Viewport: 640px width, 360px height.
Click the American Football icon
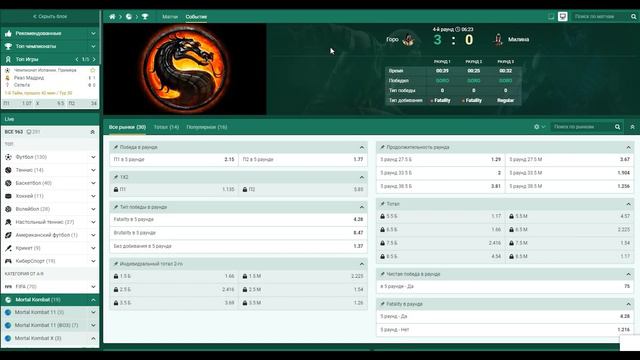coord(8,235)
